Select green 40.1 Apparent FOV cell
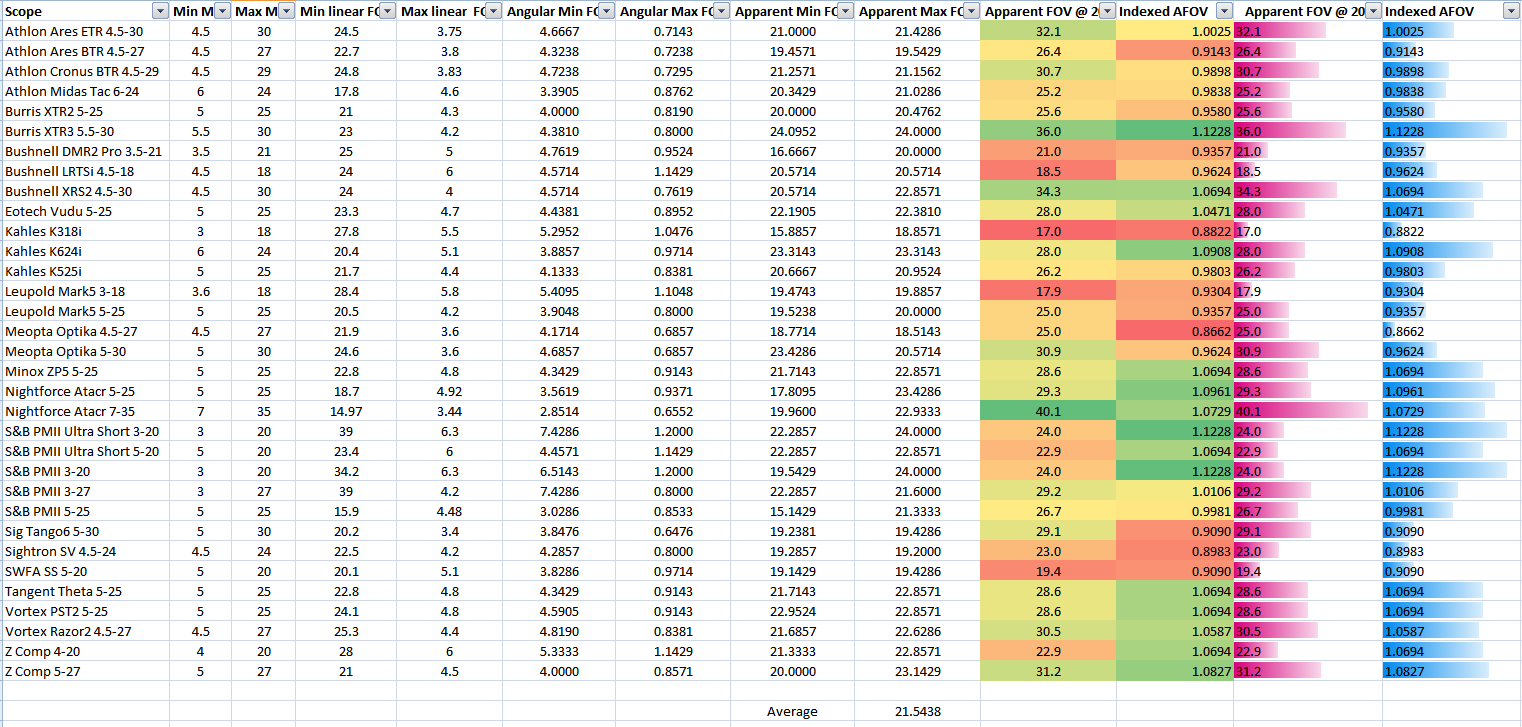The image size is (1522, 727). pyautogui.click(x=1048, y=411)
